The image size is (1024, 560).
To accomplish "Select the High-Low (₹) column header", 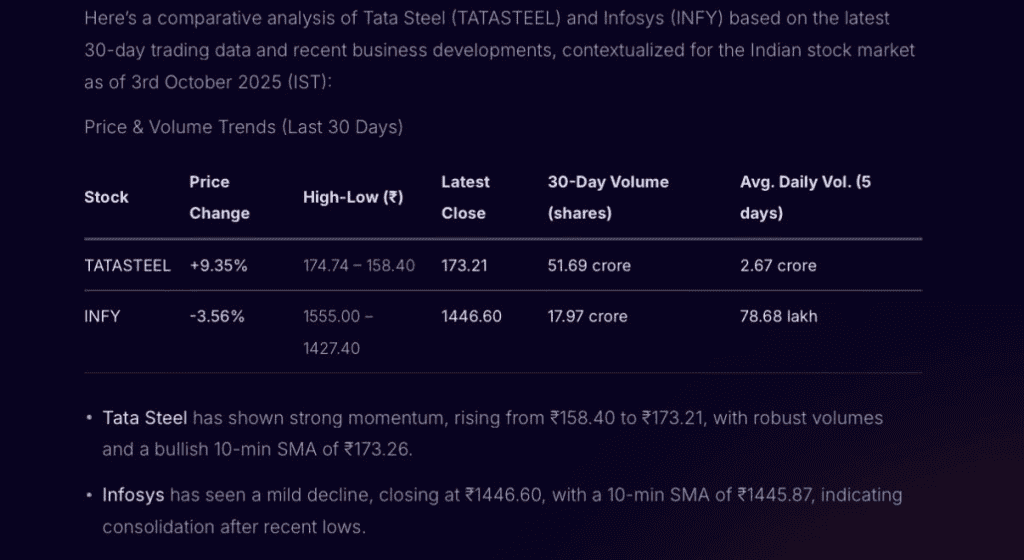I will point(353,197).
